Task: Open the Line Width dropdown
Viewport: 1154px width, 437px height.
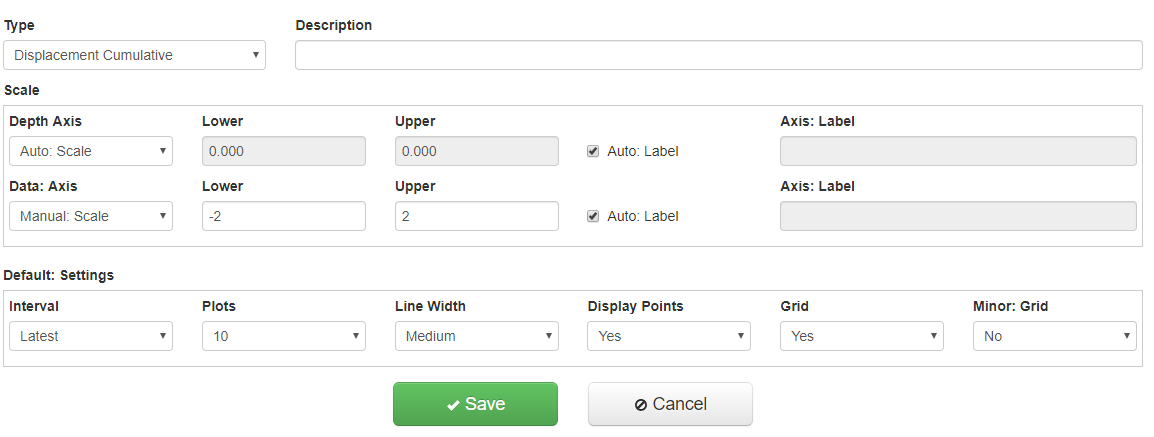Action: point(477,336)
